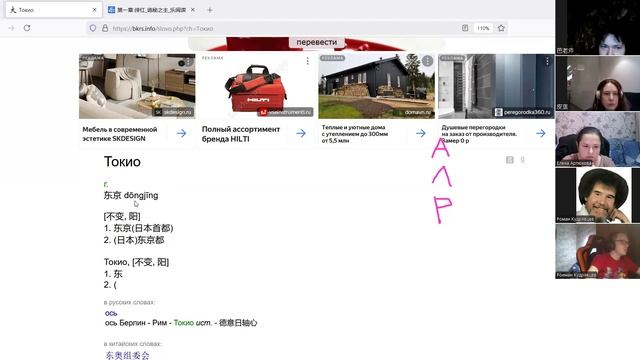This screenshot has height=360, width=640.
Task: Click the line 2. (日本)东京都
Action: (x=134, y=240)
